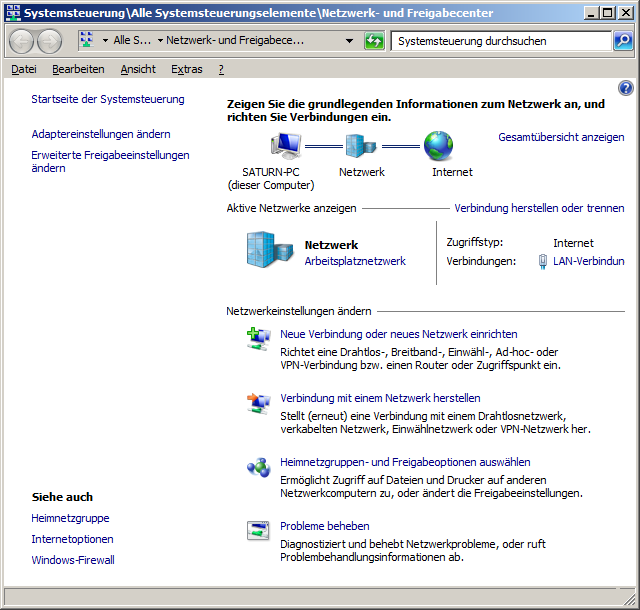
Task: Close the Netzwerk- und Freigabecenter window
Action: tap(626, 13)
